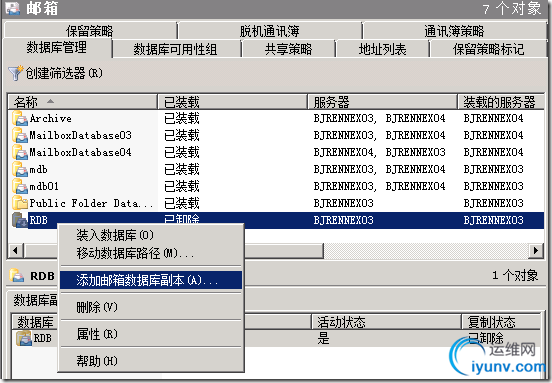Click mounted server BJRENNEX03 in mdb row
This screenshot has width=552, height=383.
pyautogui.click(x=493, y=169)
